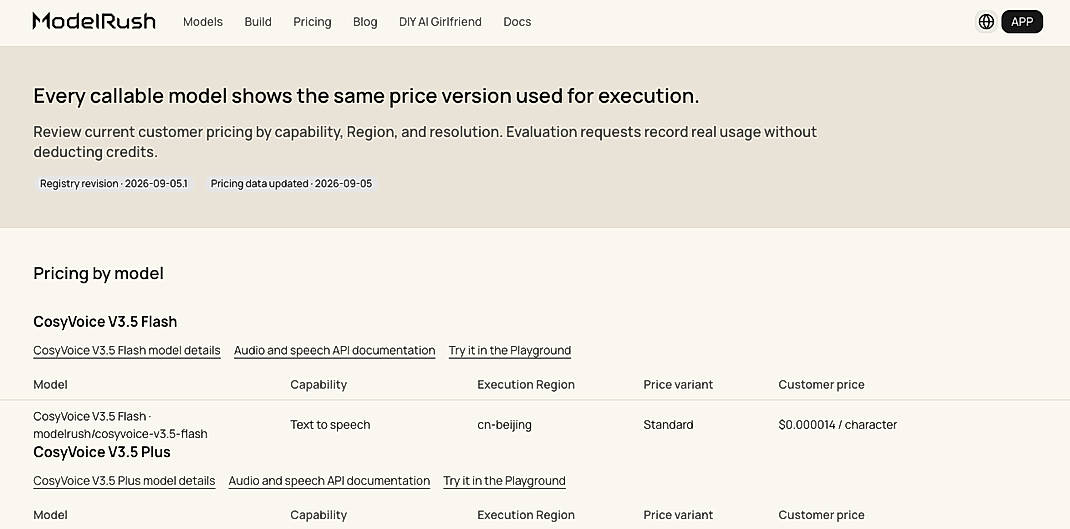Screen dimensions: 1070x529
Task: Click the $0.000014 / character price
Action: coord(837,425)
